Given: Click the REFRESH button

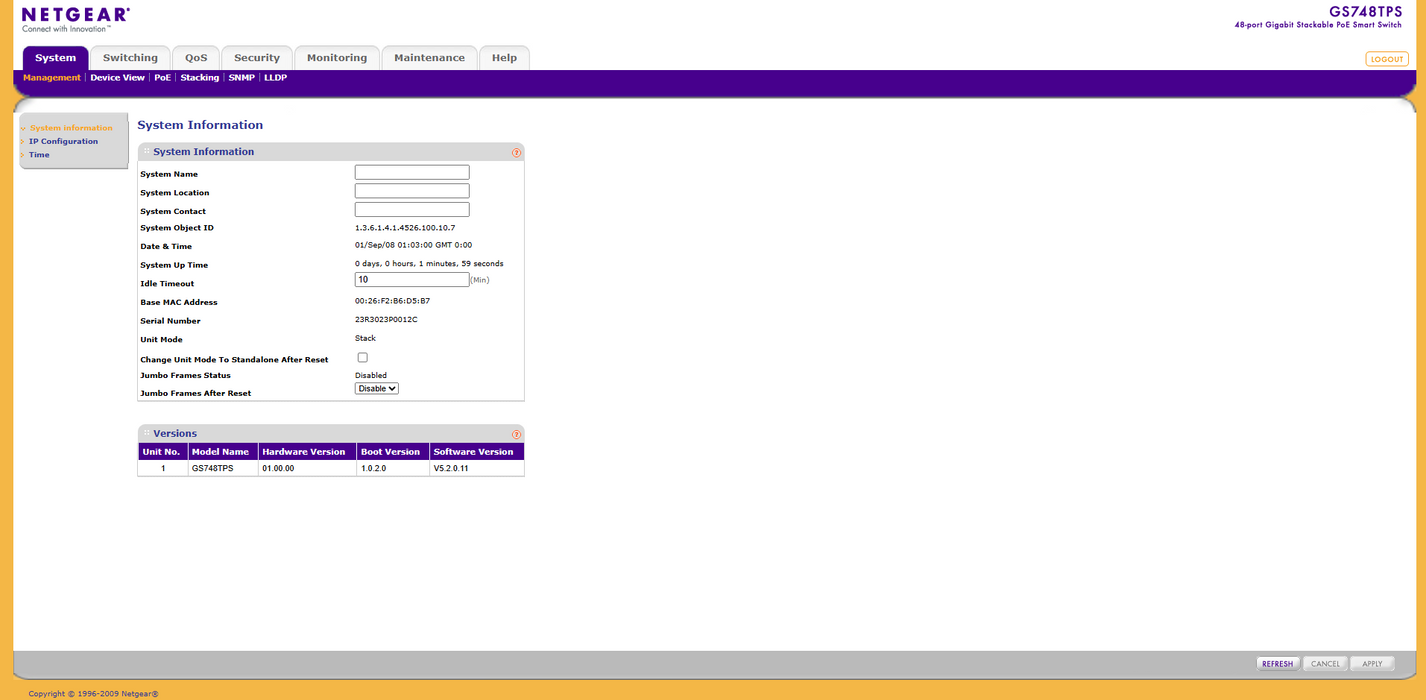Looking at the screenshot, I should (1277, 664).
